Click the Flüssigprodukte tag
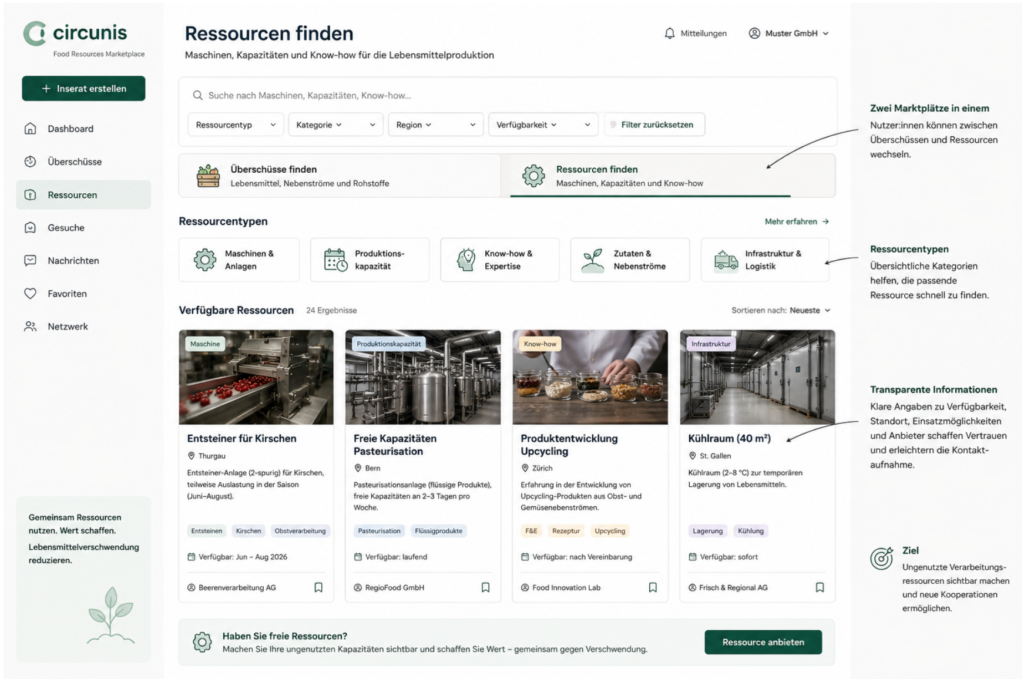1024x679 pixels. [x=438, y=531]
